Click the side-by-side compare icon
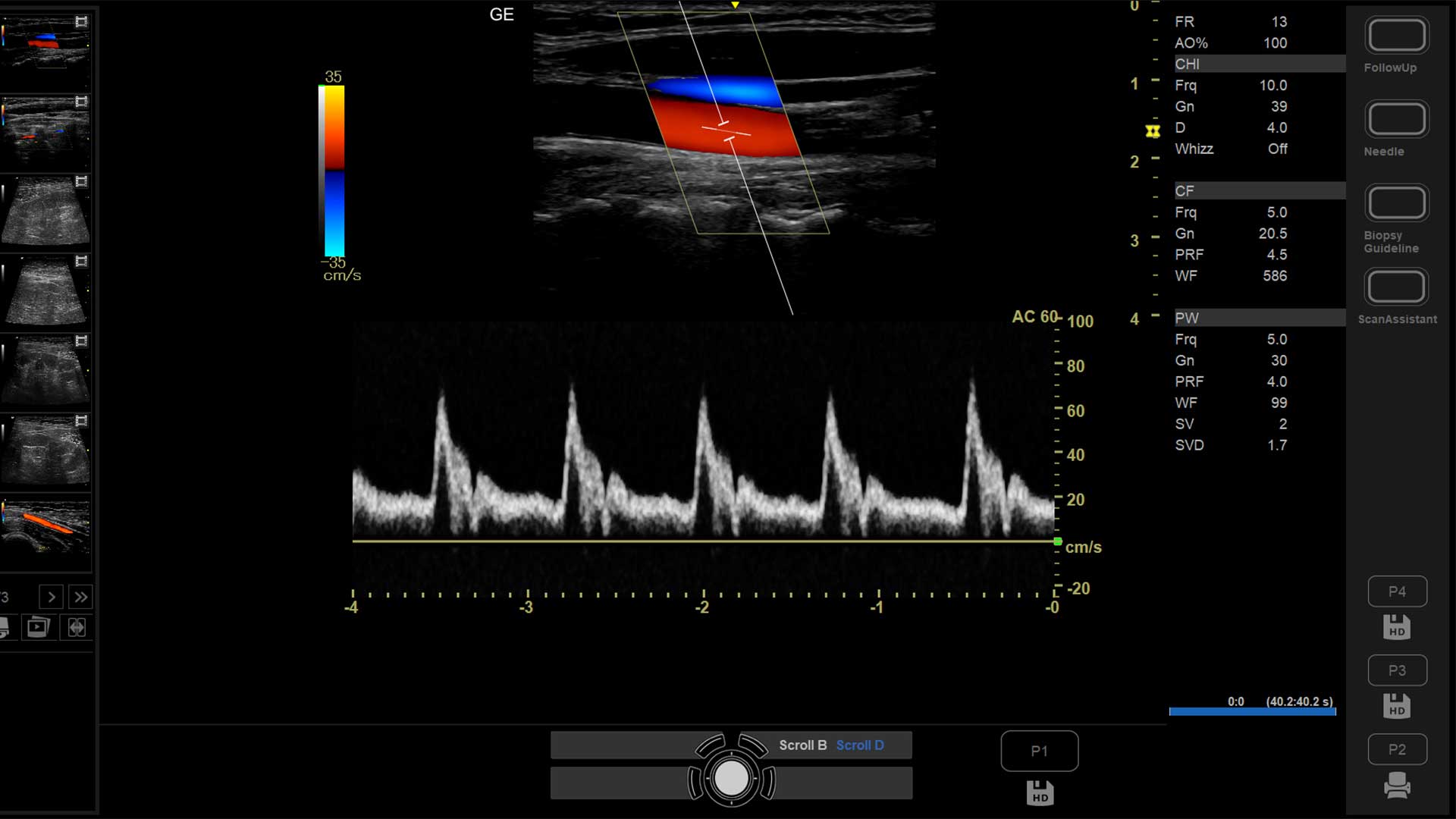Screen dimensions: 1456x819 [77, 627]
